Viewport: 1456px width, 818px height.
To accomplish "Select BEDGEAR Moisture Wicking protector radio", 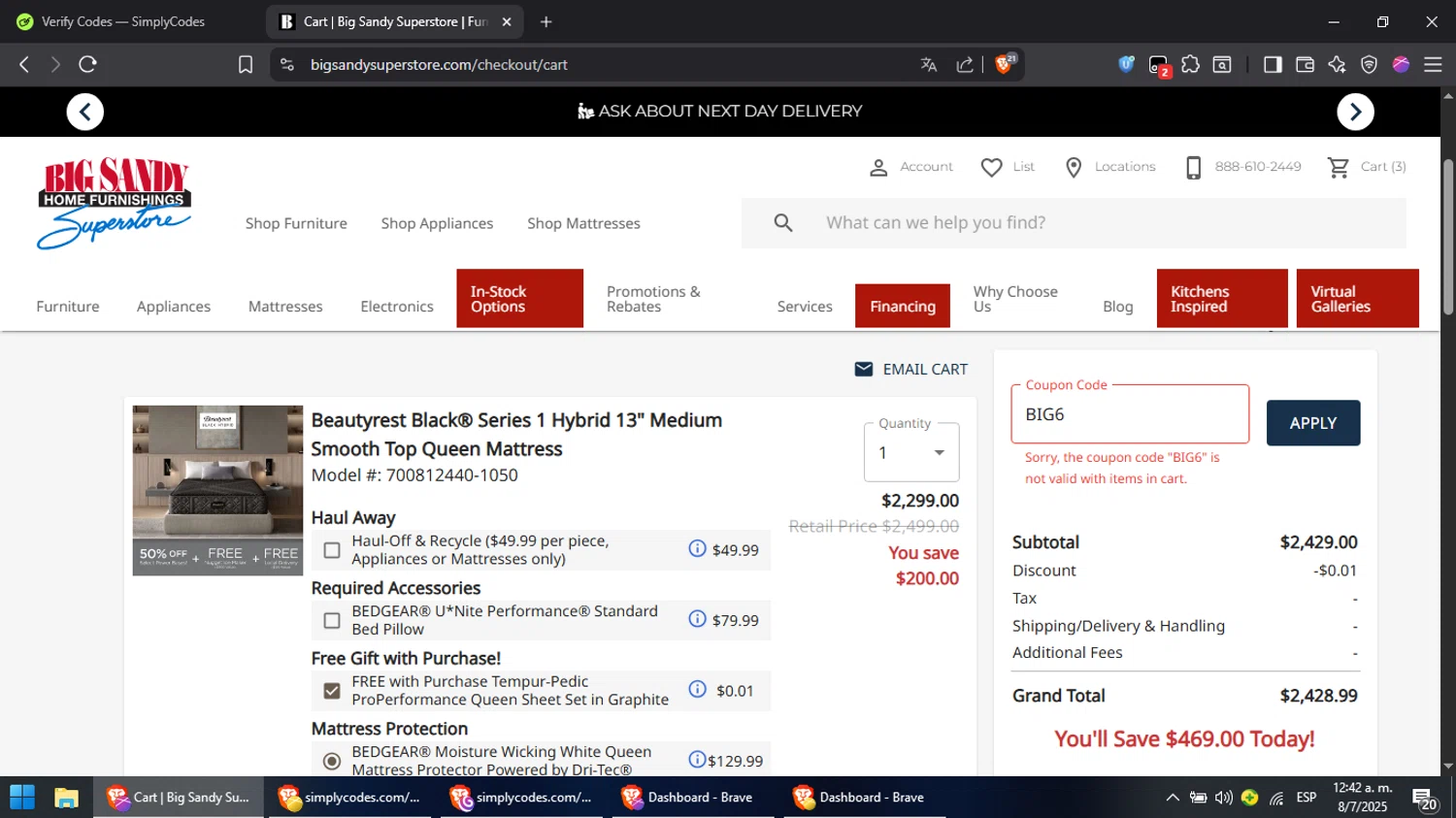I will point(332,761).
